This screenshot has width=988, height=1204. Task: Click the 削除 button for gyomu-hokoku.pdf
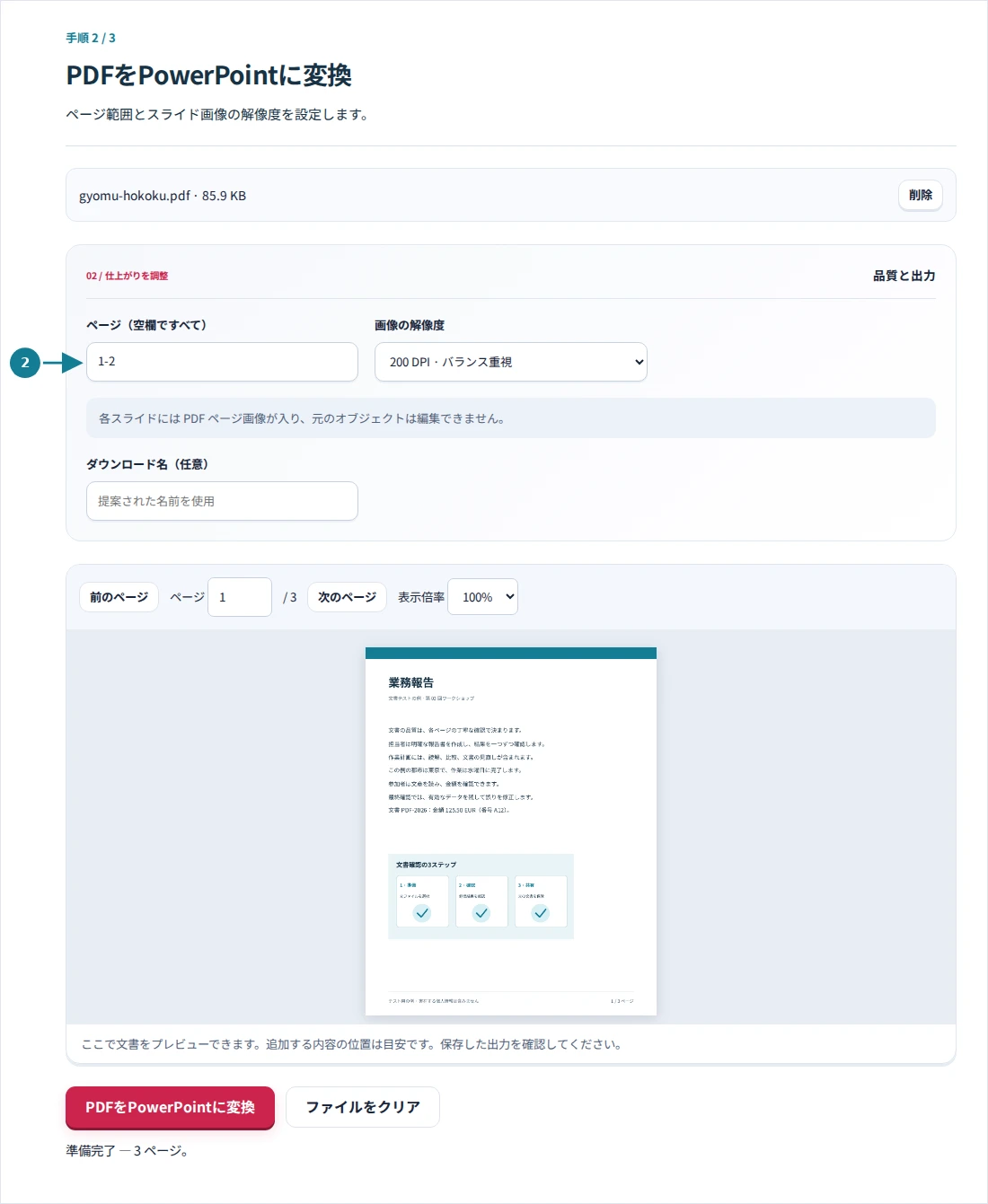pyautogui.click(x=920, y=195)
